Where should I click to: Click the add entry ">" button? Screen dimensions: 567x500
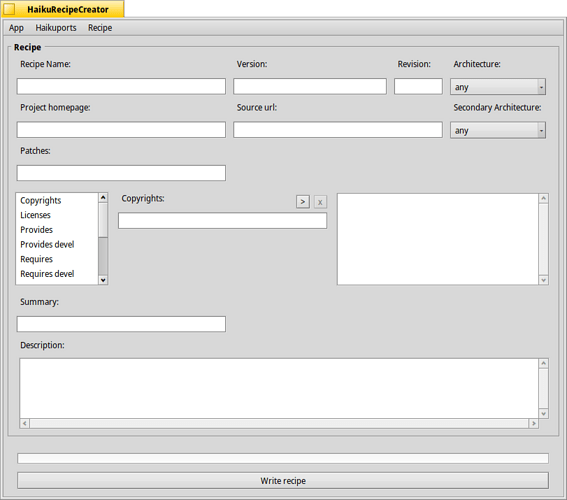(x=303, y=202)
